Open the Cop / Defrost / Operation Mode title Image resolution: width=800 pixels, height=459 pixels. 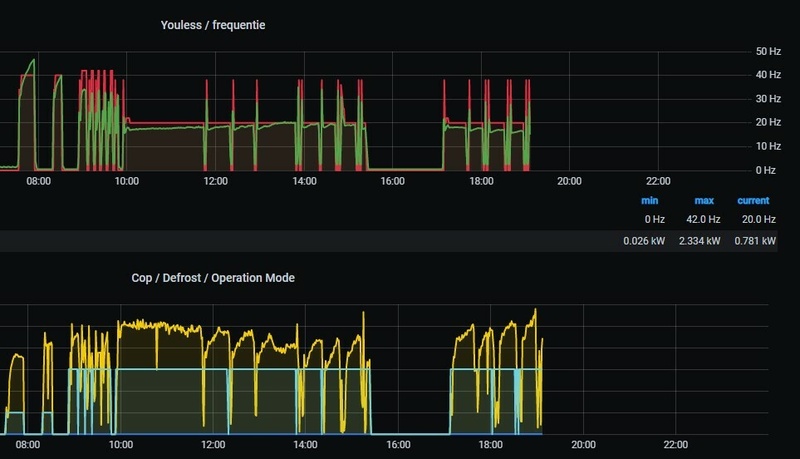213,278
